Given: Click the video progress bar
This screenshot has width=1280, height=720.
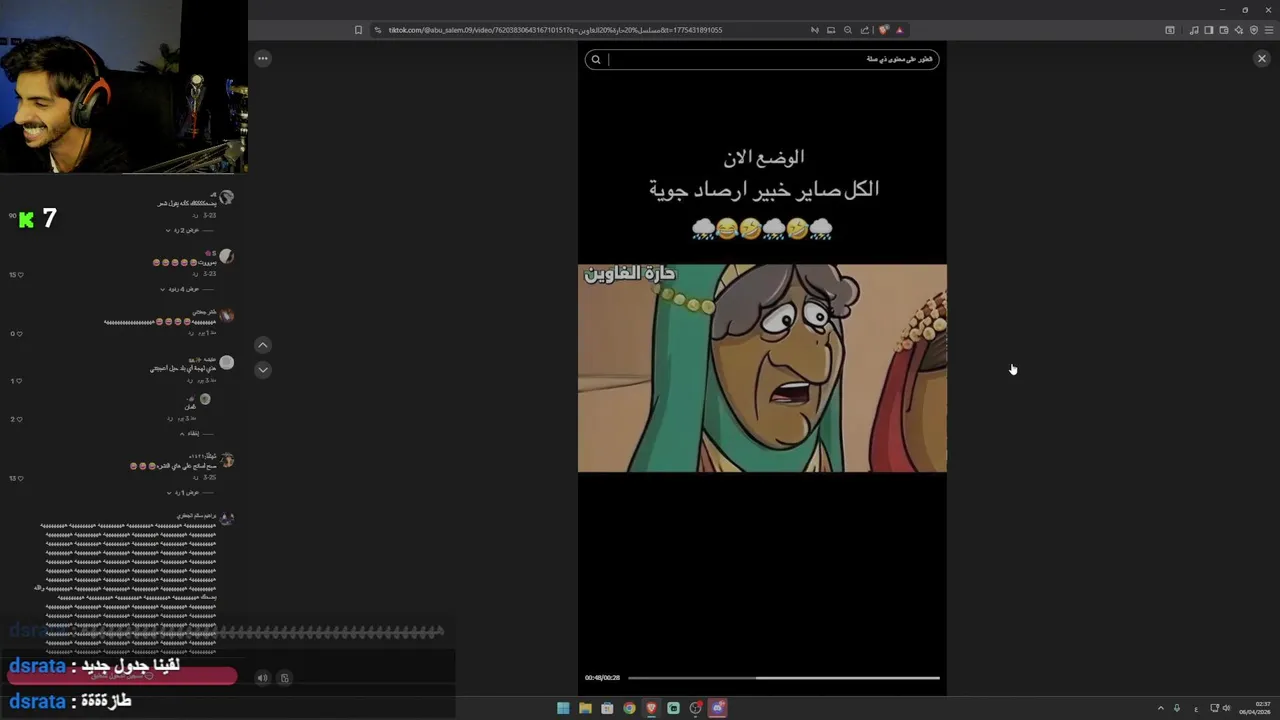Looking at the screenshot, I should 784,678.
